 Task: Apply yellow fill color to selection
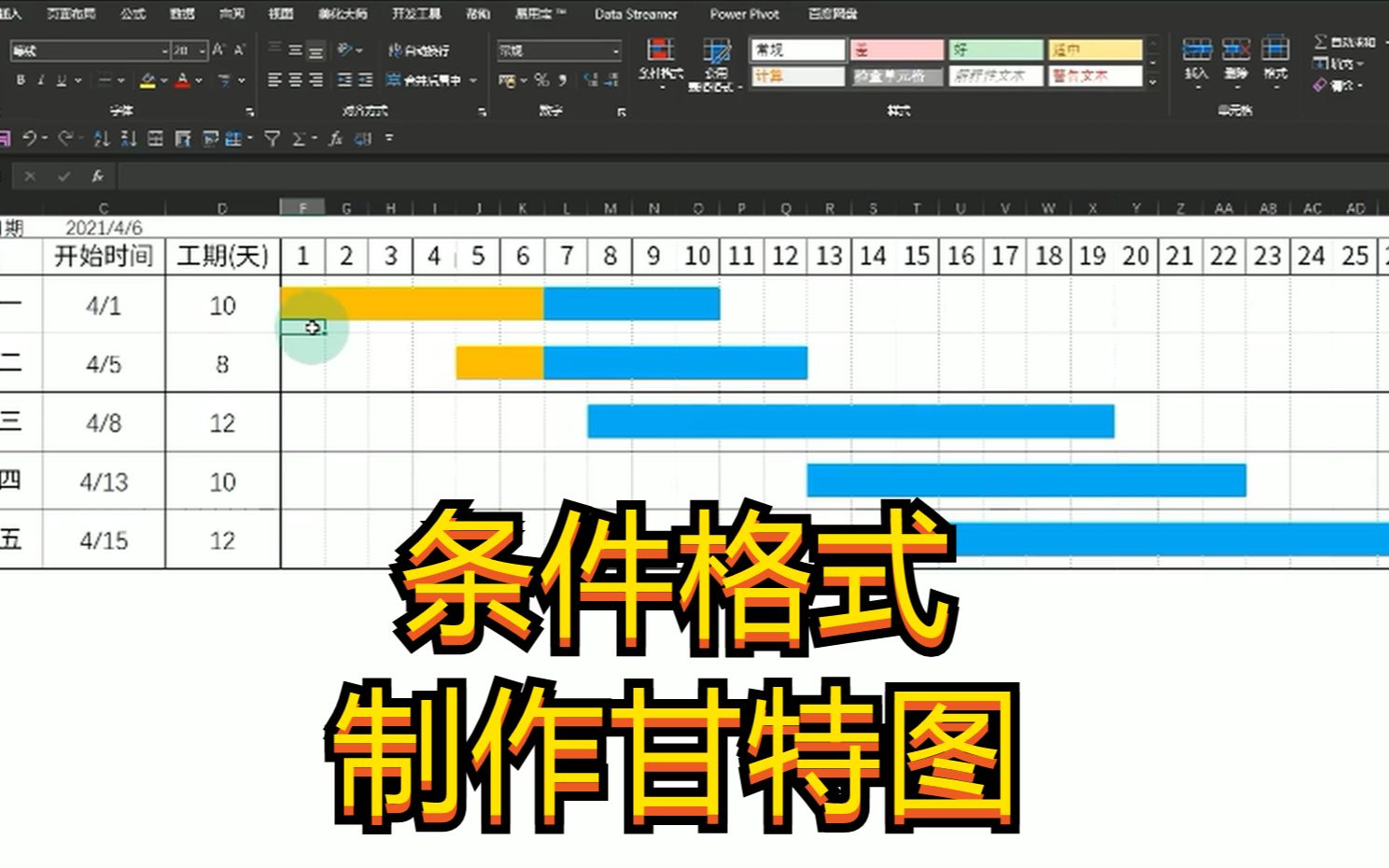147,79
